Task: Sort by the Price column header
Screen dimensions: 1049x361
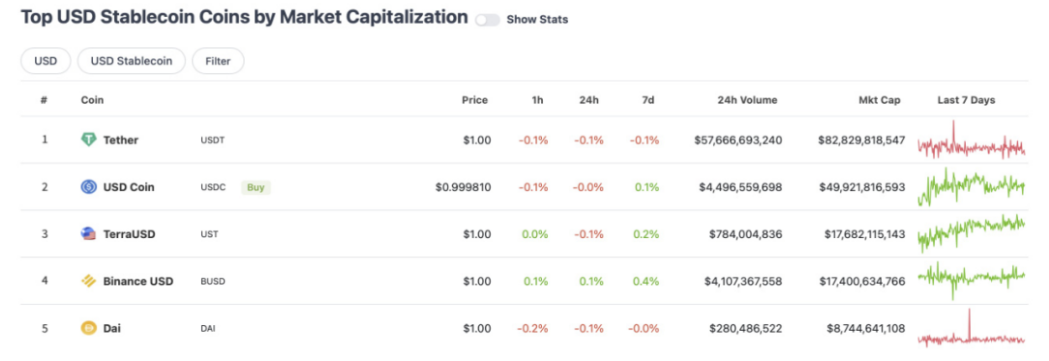Action: point(475,100)
